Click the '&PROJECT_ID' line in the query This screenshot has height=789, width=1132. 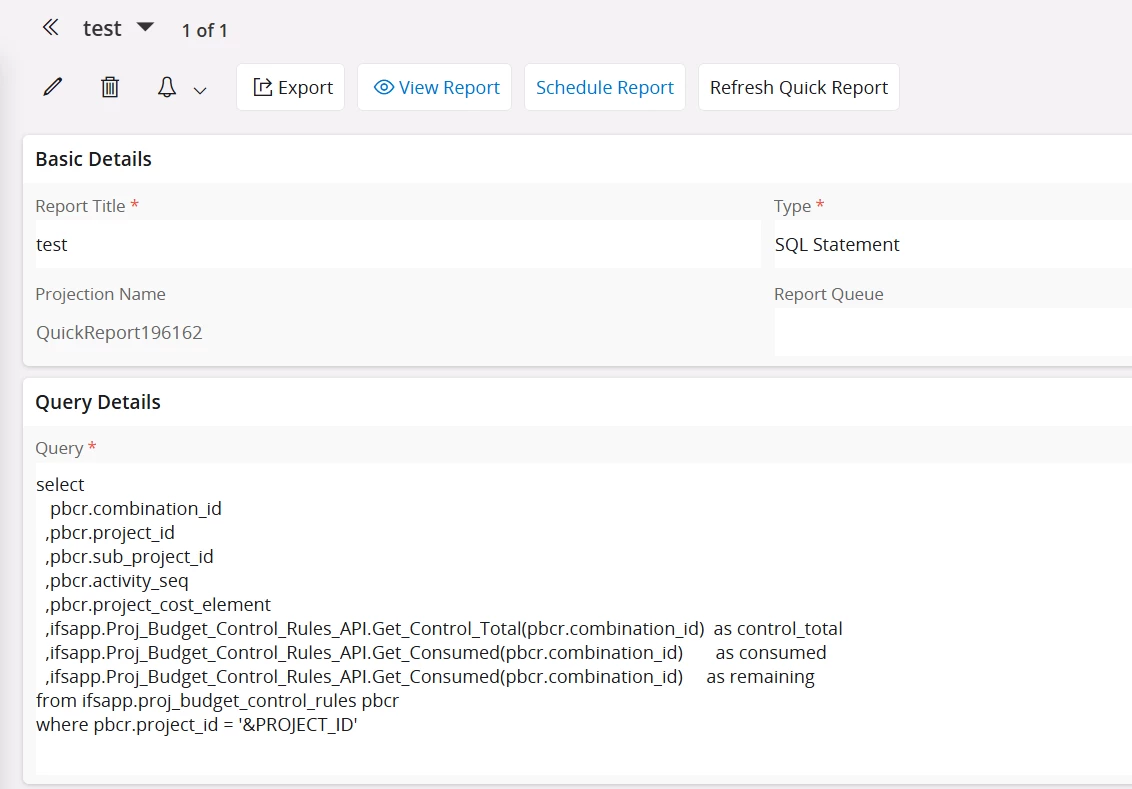click(197, 725)
